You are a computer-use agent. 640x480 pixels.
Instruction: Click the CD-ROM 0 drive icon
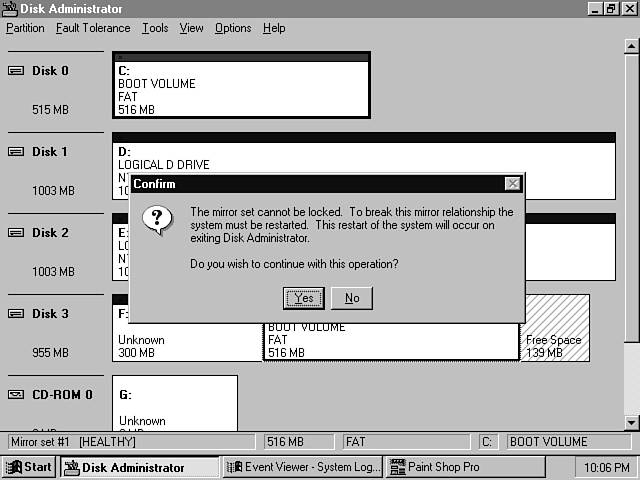click(15, 395)
